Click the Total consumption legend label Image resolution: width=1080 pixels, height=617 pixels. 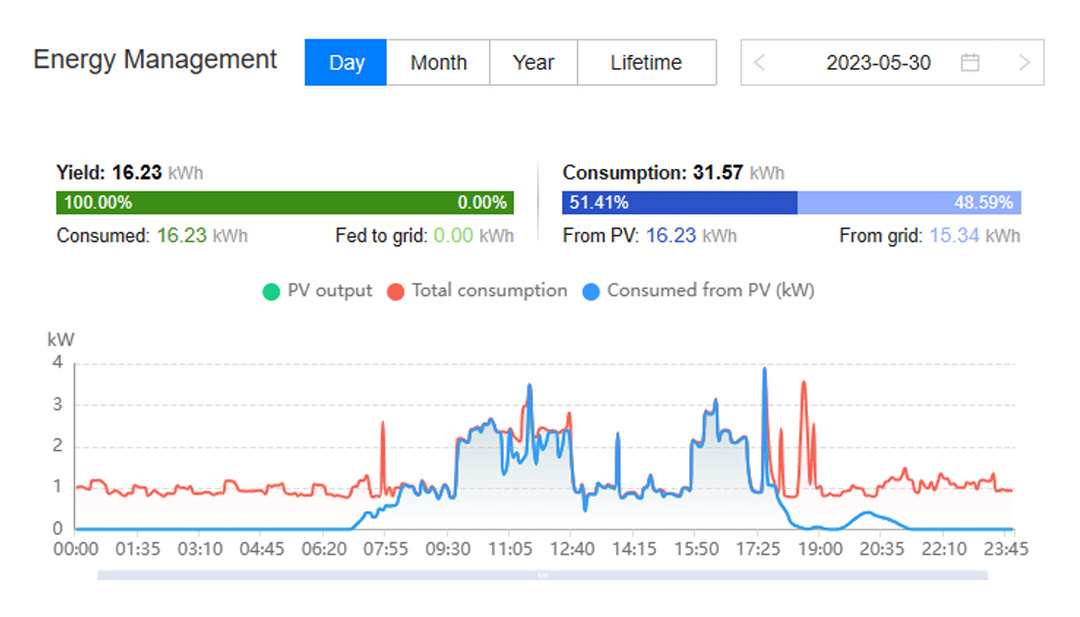tap(489, 291)
